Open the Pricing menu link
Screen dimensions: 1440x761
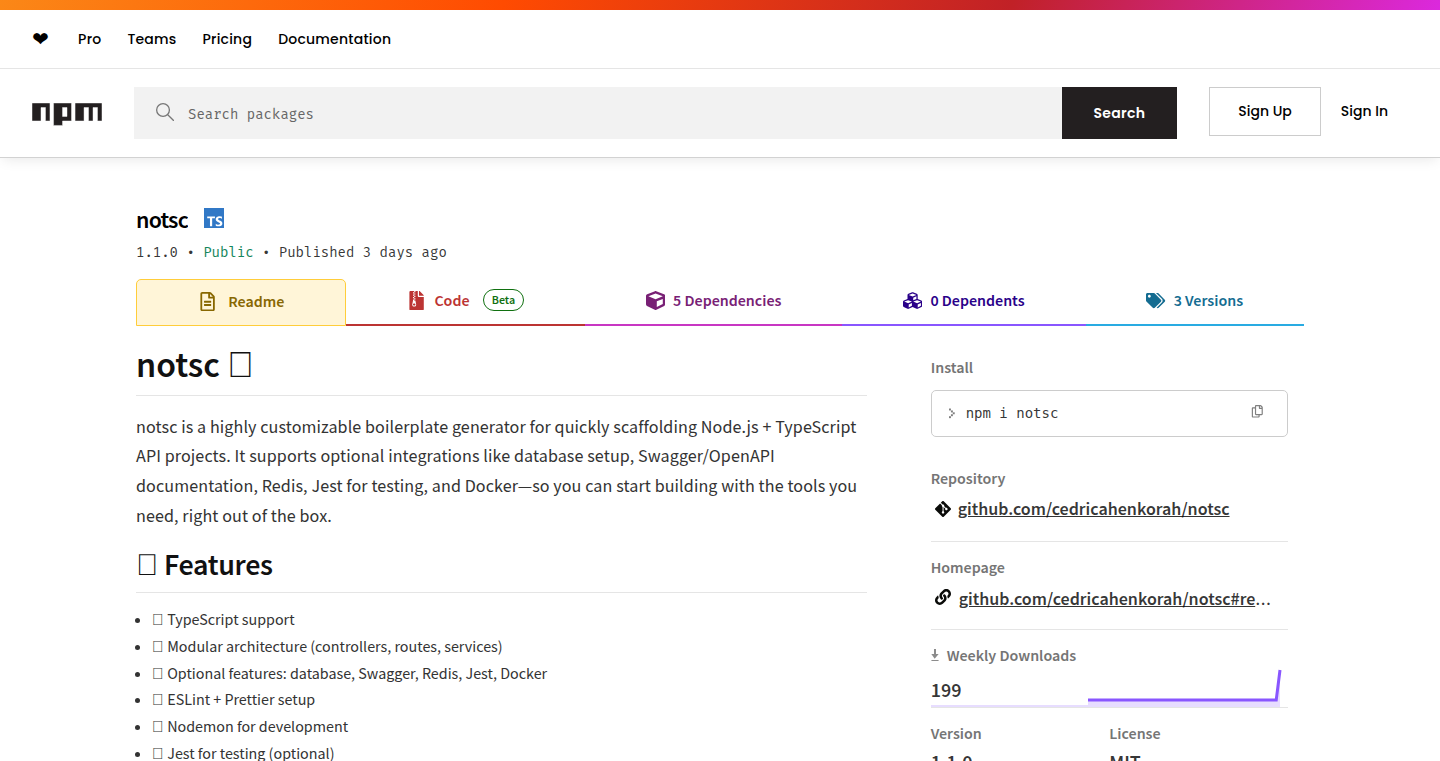click(x=227, y=39)
